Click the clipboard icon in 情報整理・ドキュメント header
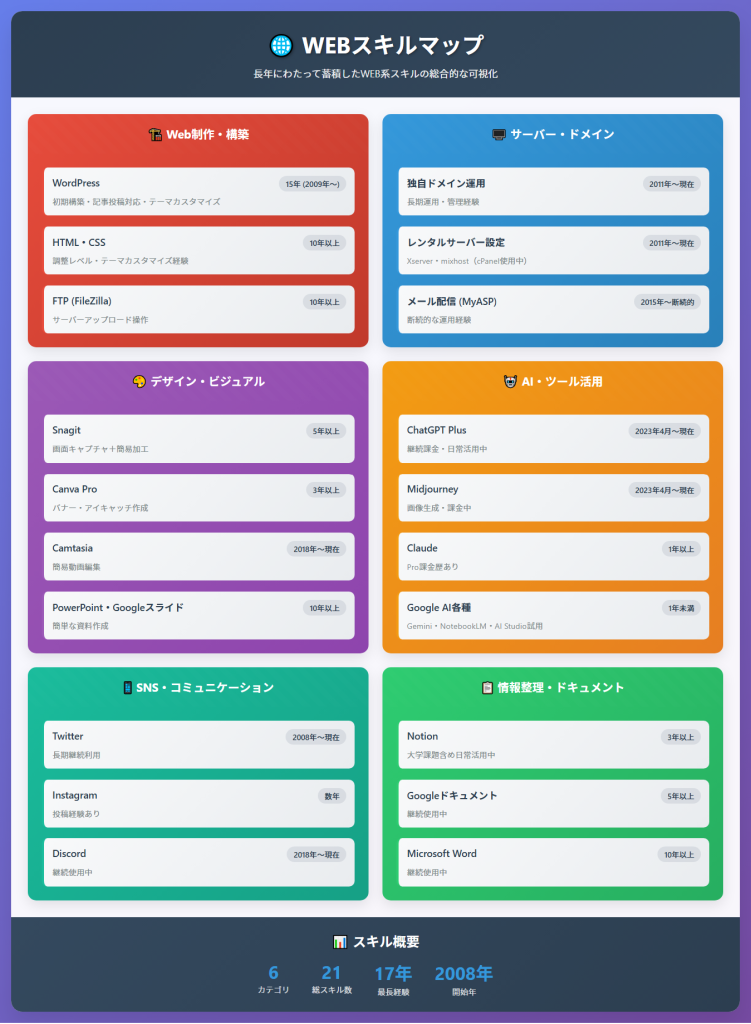The height and width of the screenshot is (1024, 751). (x=488, y=687)
